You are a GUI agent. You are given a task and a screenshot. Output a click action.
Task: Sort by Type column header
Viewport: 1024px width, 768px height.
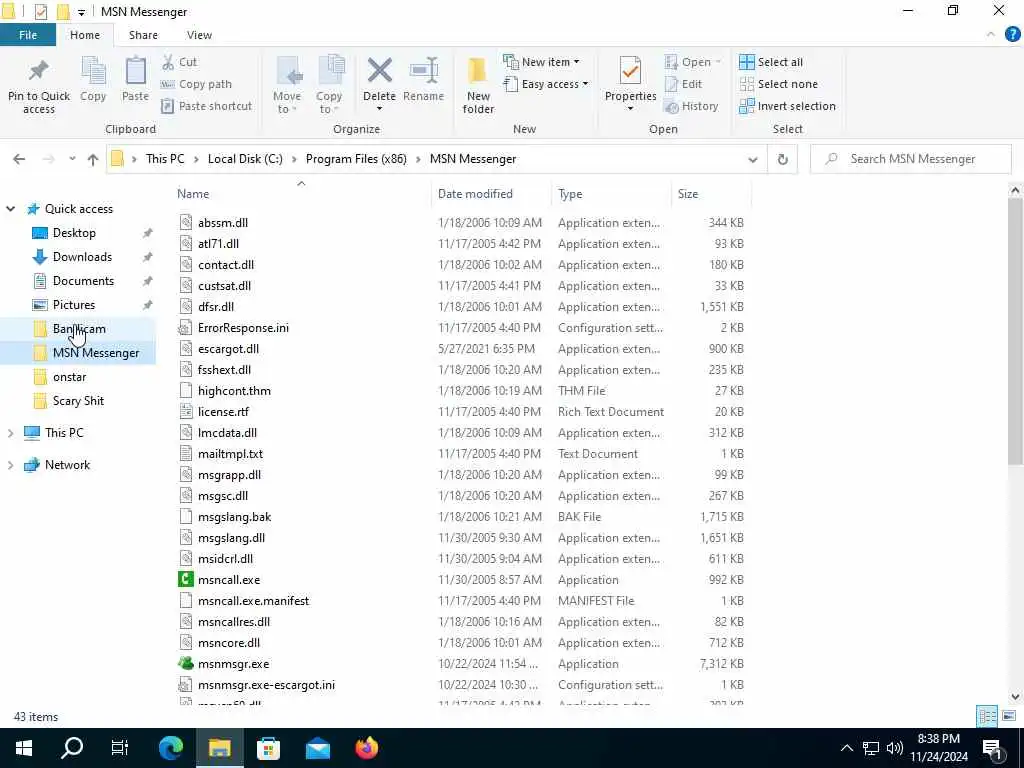point(570,194)
